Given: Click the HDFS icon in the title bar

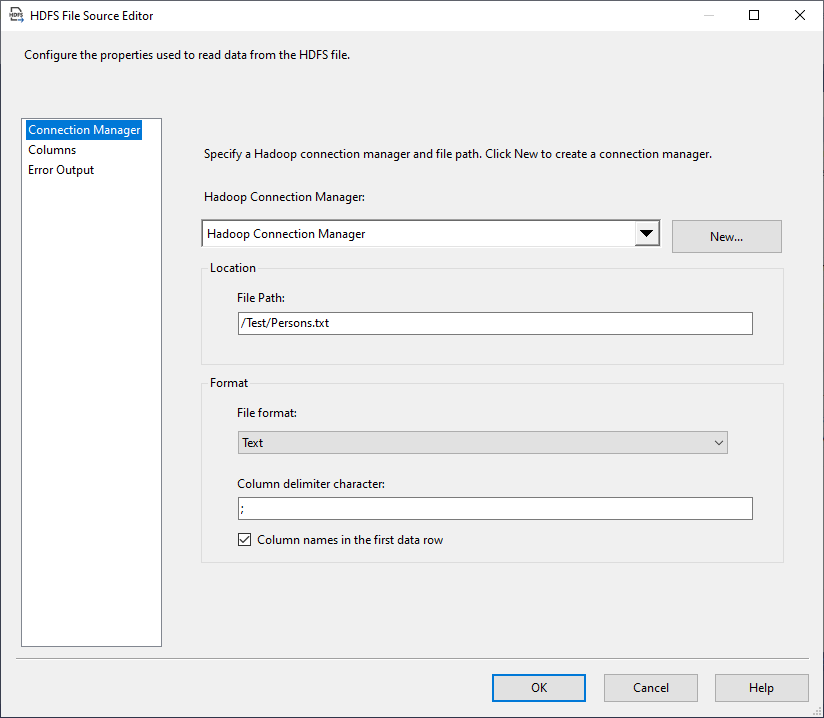Looking at the screenshot, I should (16, 15).
